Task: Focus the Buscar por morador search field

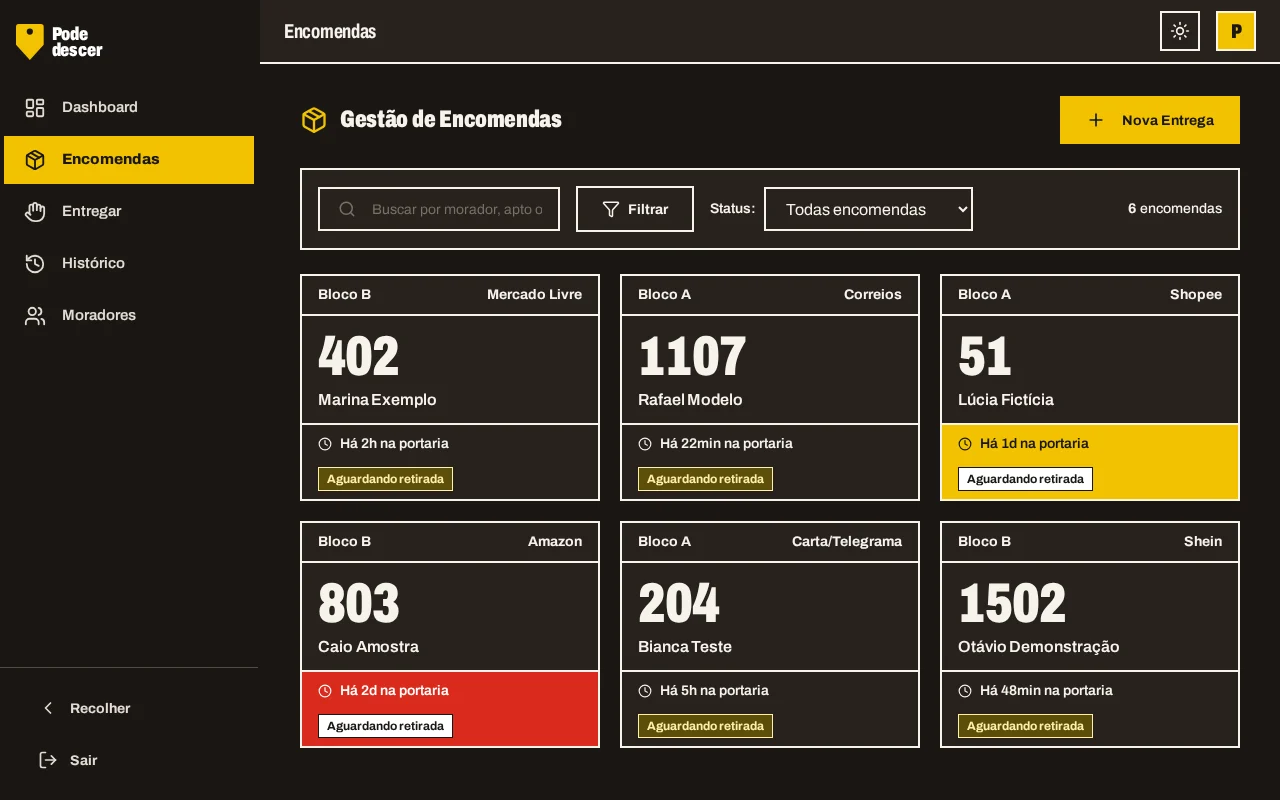Action: [439, 209]
